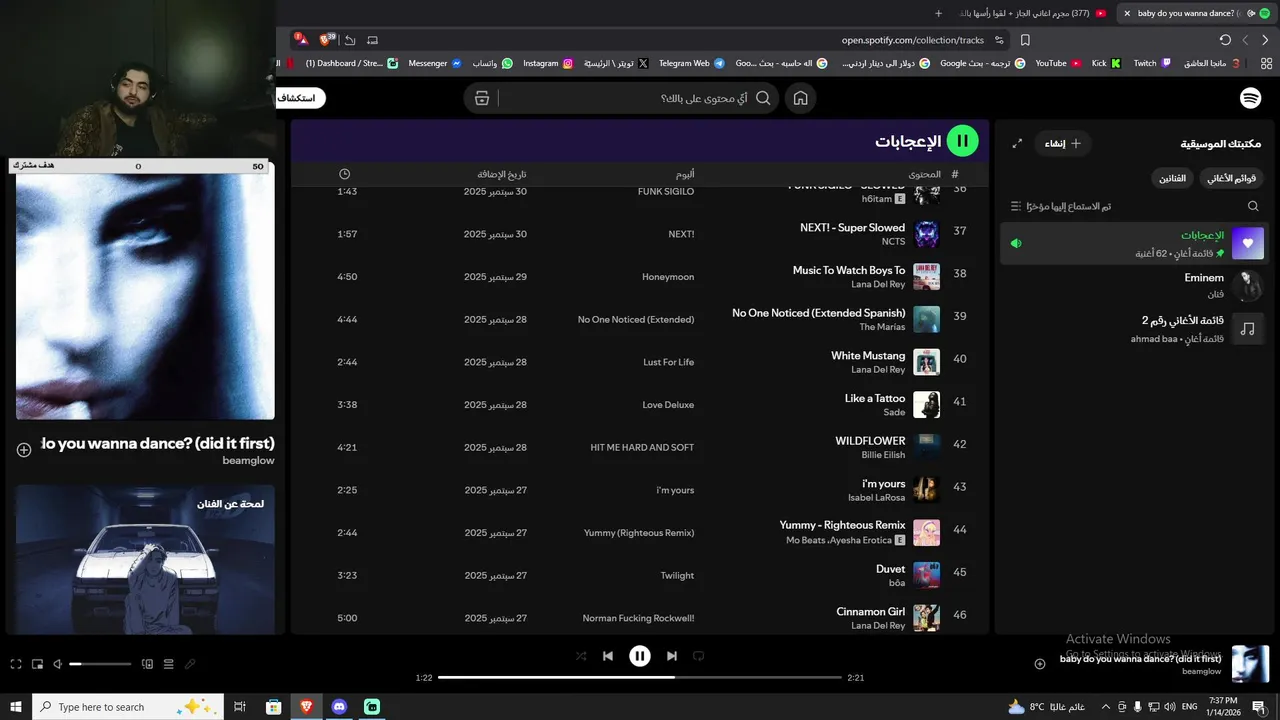The image size is (1280, 720).
Task: Bookmark this page via the bookmark icon
Action: 1025,40
